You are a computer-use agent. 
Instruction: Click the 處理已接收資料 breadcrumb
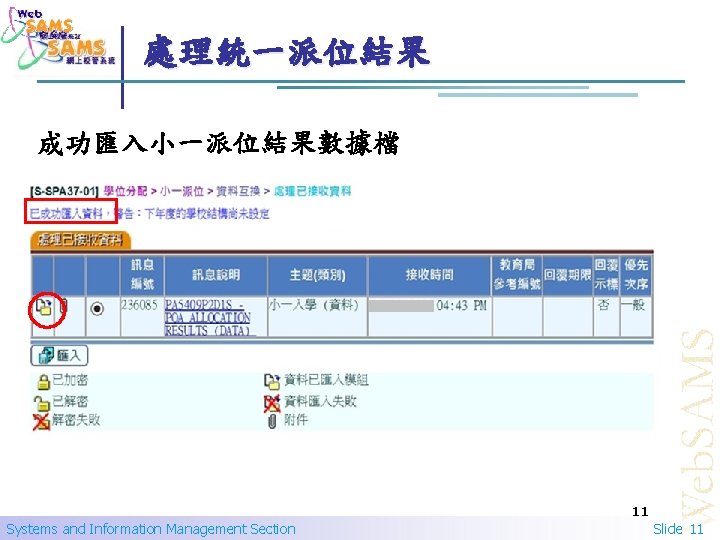(313, 191)
